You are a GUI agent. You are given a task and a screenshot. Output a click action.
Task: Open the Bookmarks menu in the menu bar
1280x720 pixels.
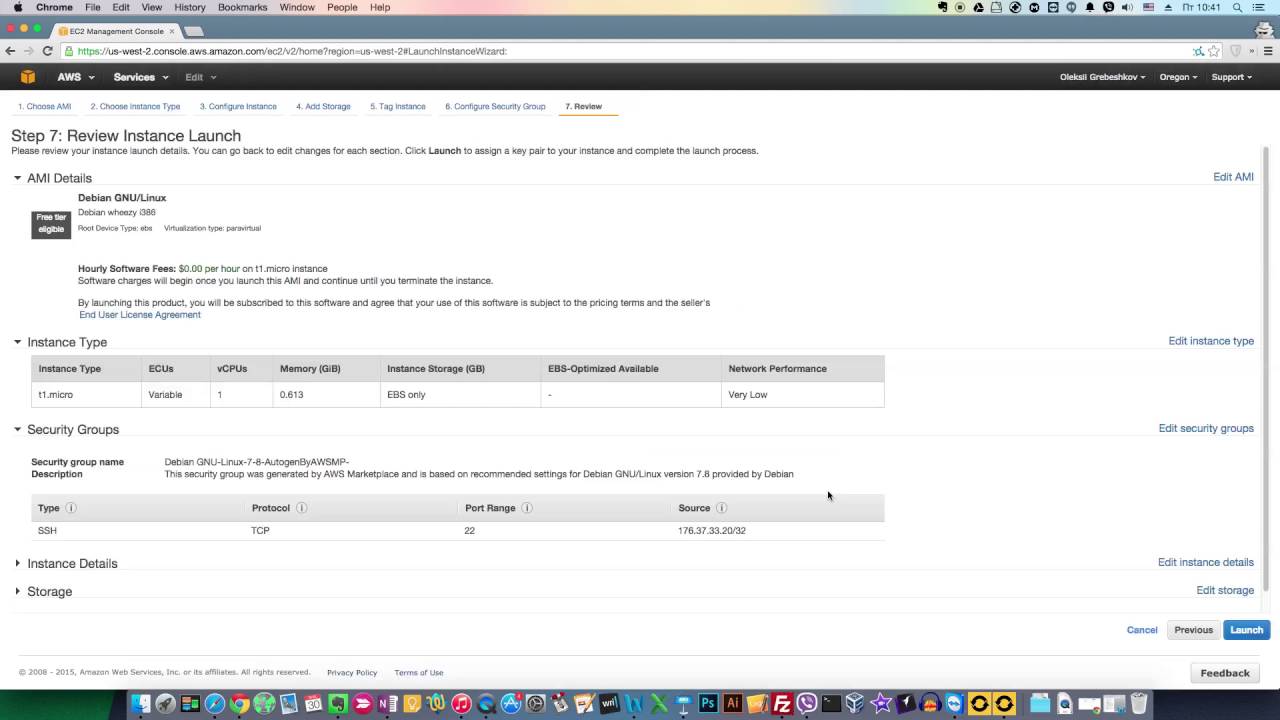(x=242, y=7)
